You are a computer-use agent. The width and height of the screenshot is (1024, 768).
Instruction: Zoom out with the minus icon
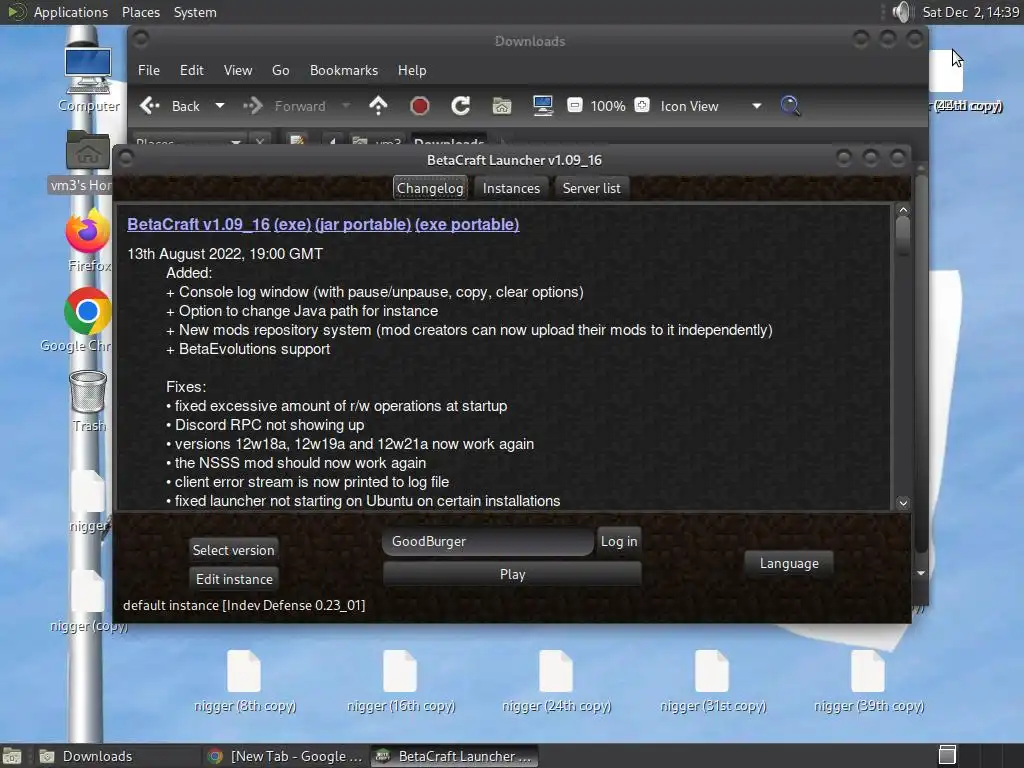pyautogui.click(x=575, y=105)
